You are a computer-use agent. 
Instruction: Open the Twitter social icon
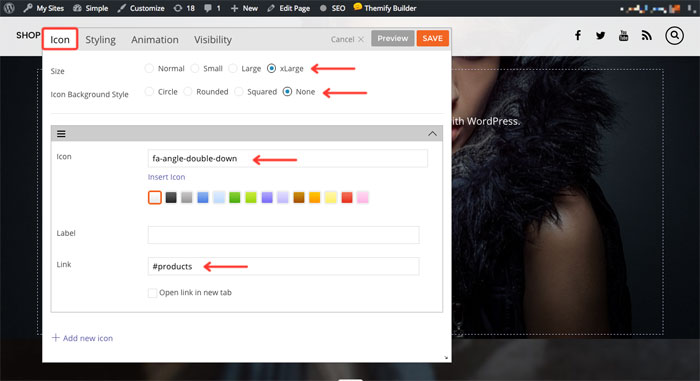click(x=600, y=36)
